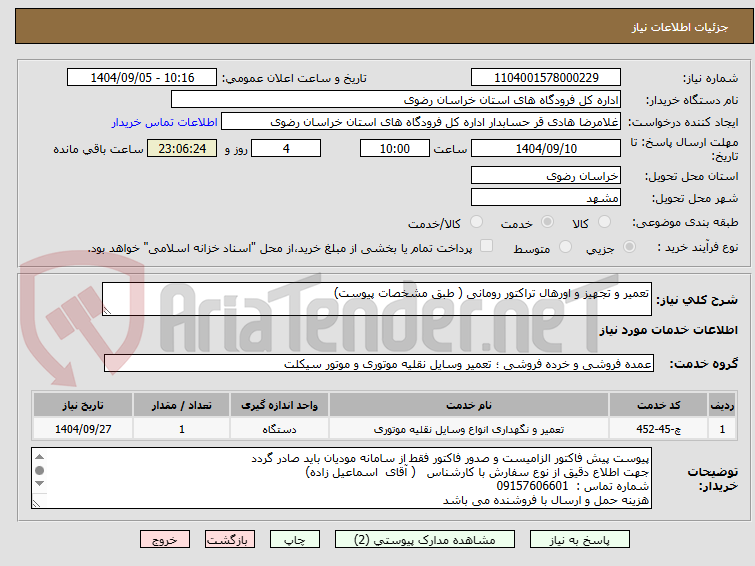
Task: Click the description box resize grip
Action: 107,311
